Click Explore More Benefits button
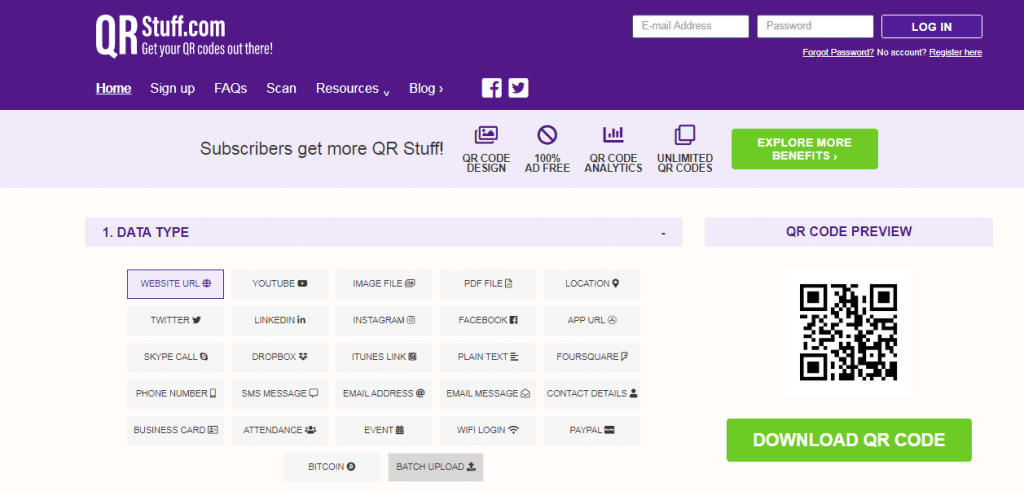 [x=805, y=150]
